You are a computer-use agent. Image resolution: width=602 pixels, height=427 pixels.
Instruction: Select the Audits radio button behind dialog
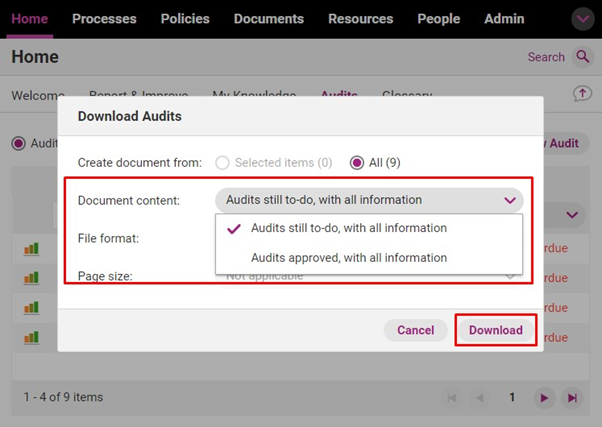[18, 143]
